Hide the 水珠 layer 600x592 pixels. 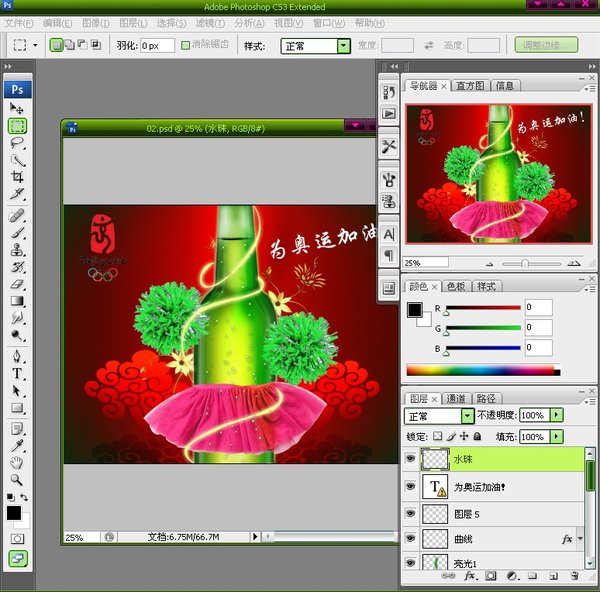coord(410,459)
